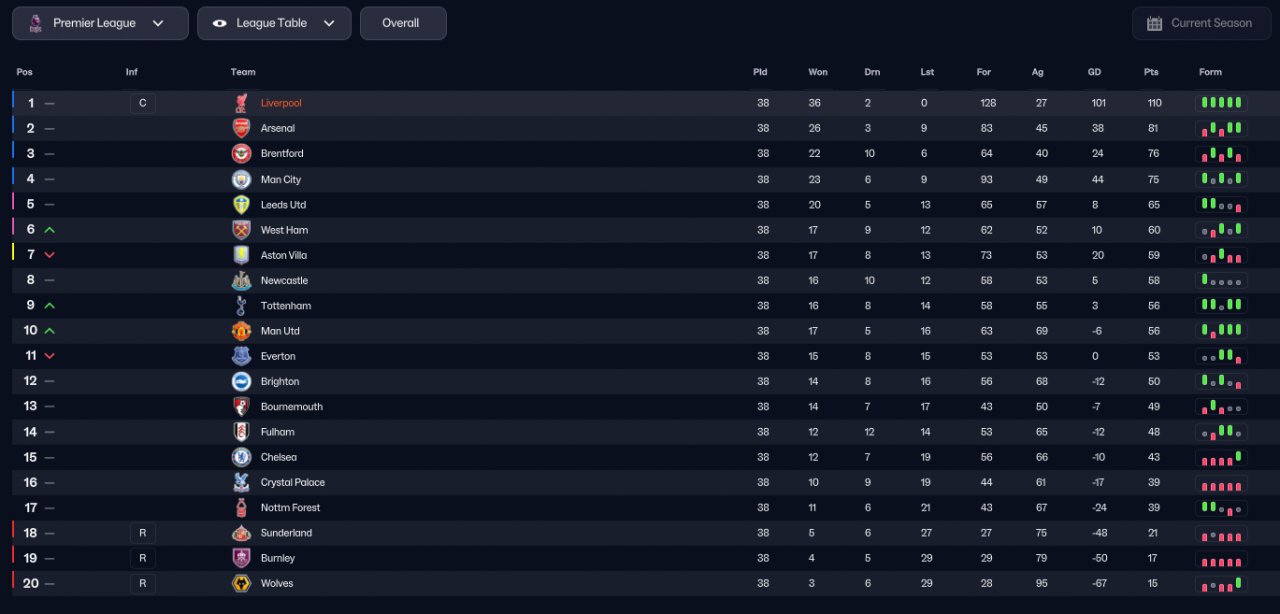Sort table by Form column header
1280x614 pixels.
coord(1211,72)
